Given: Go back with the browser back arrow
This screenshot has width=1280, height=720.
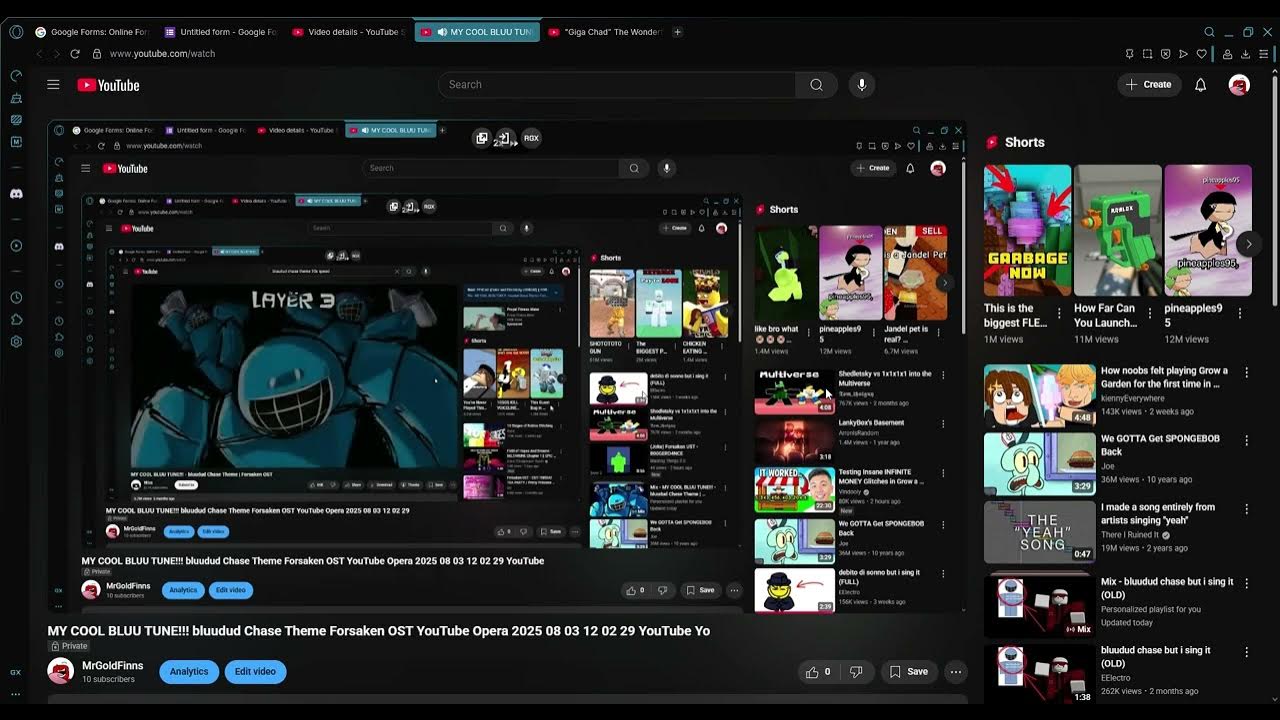Looking at the screenshot, I should coord(40,54).
